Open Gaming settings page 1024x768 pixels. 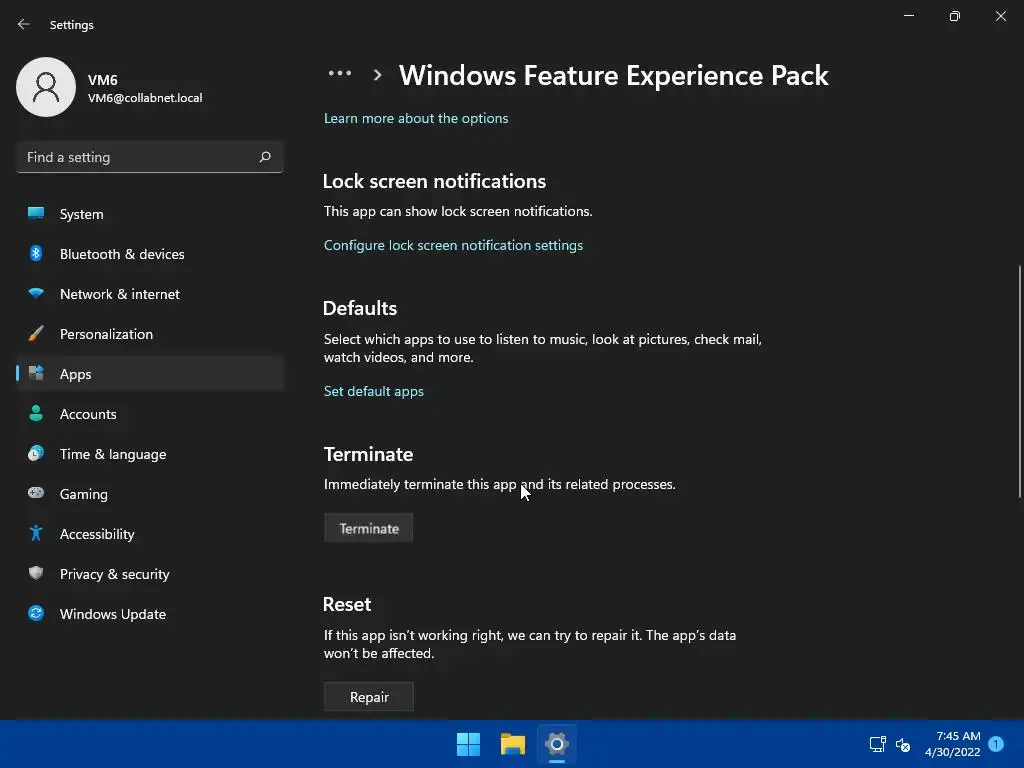pos(150,494)
